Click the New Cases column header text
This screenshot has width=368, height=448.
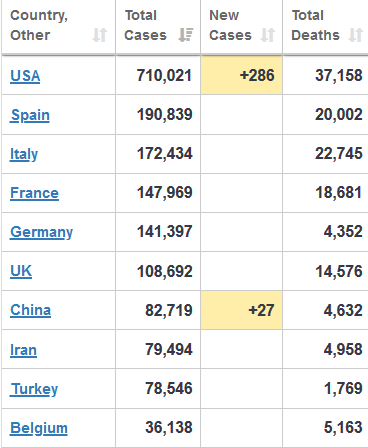coord(230,25)
